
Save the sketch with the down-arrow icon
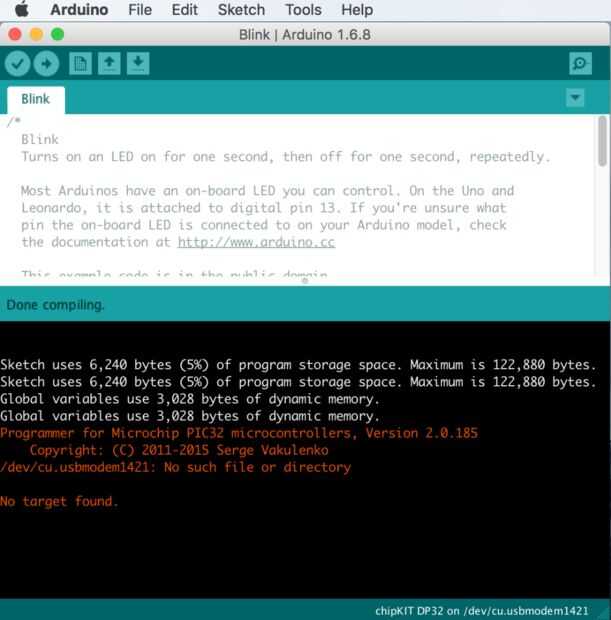[x=138, y=63]
